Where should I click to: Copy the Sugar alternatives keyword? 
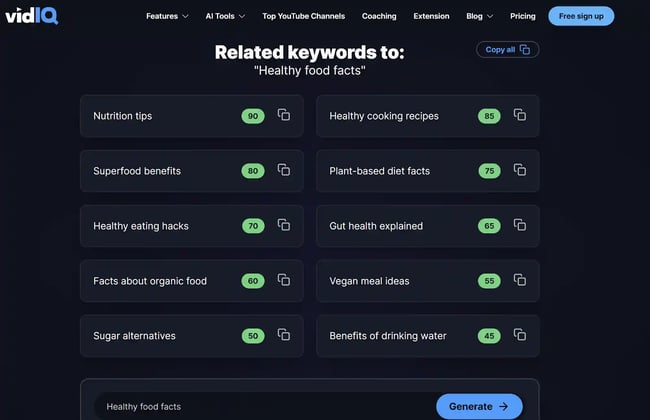[284, 335]
